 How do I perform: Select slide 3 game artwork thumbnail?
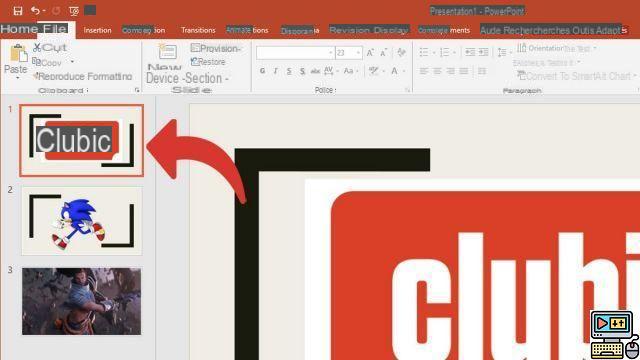point(82,301)
